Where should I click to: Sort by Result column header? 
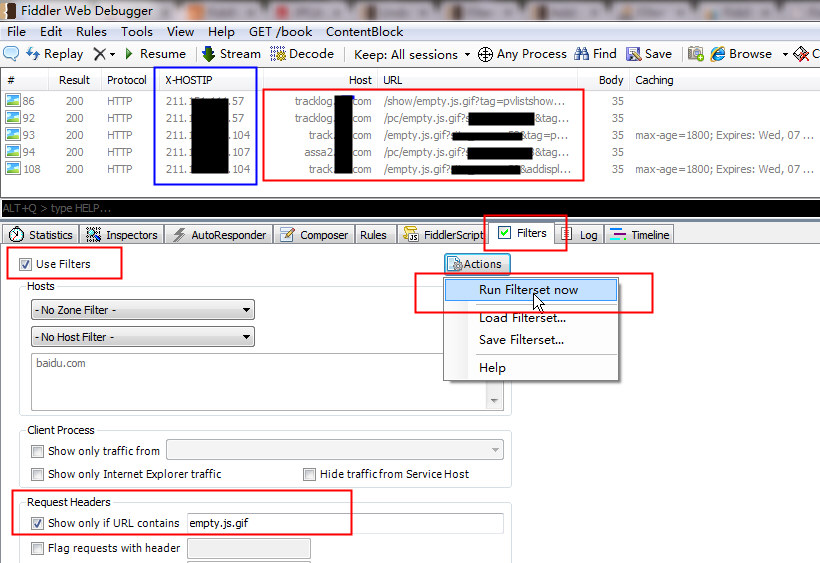pyautogui.click(x=74, y=80)
